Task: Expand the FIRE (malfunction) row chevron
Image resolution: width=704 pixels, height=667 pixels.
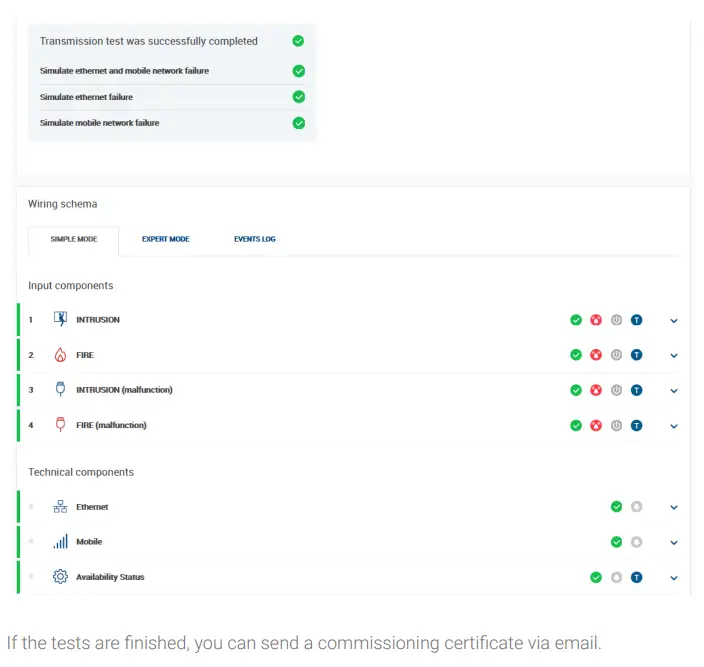Action: [x=674, y=426]
